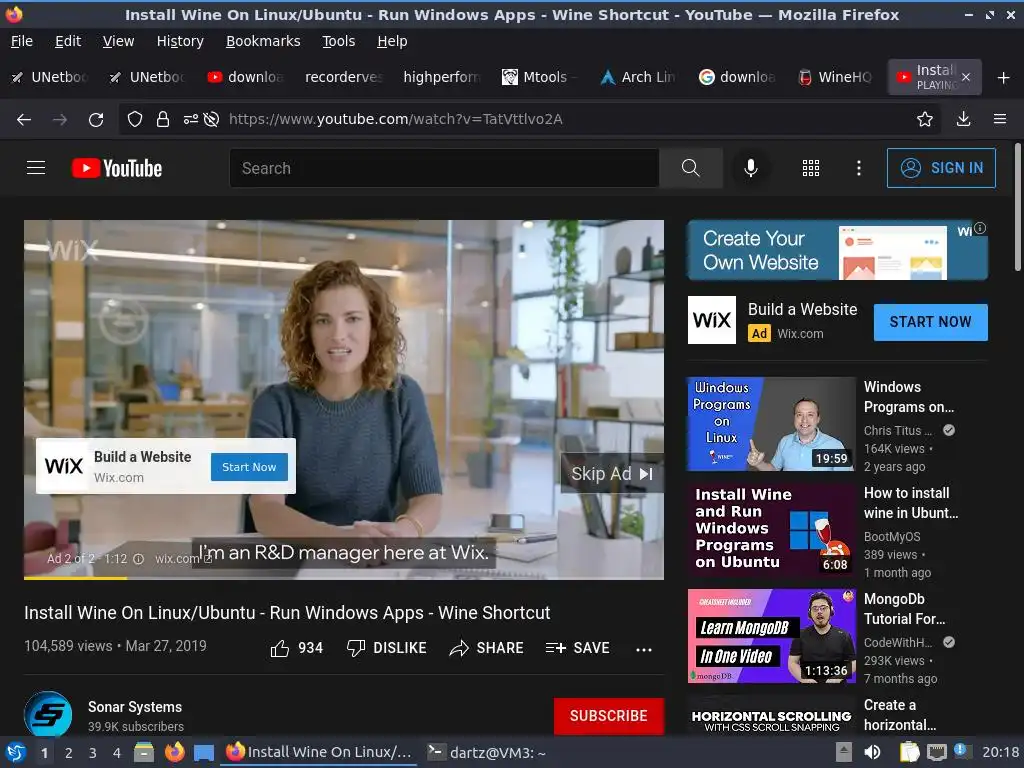This screenshot has width=1024, height=768.
Task: Click the SHARE button
Action: [x=487, y=648]
